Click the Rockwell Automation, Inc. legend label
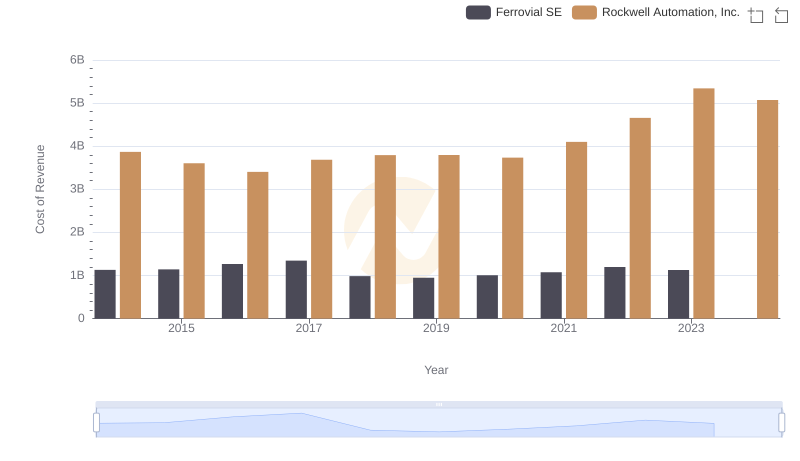The height and width of the screenshot is (461, 800). coord(670,12)
